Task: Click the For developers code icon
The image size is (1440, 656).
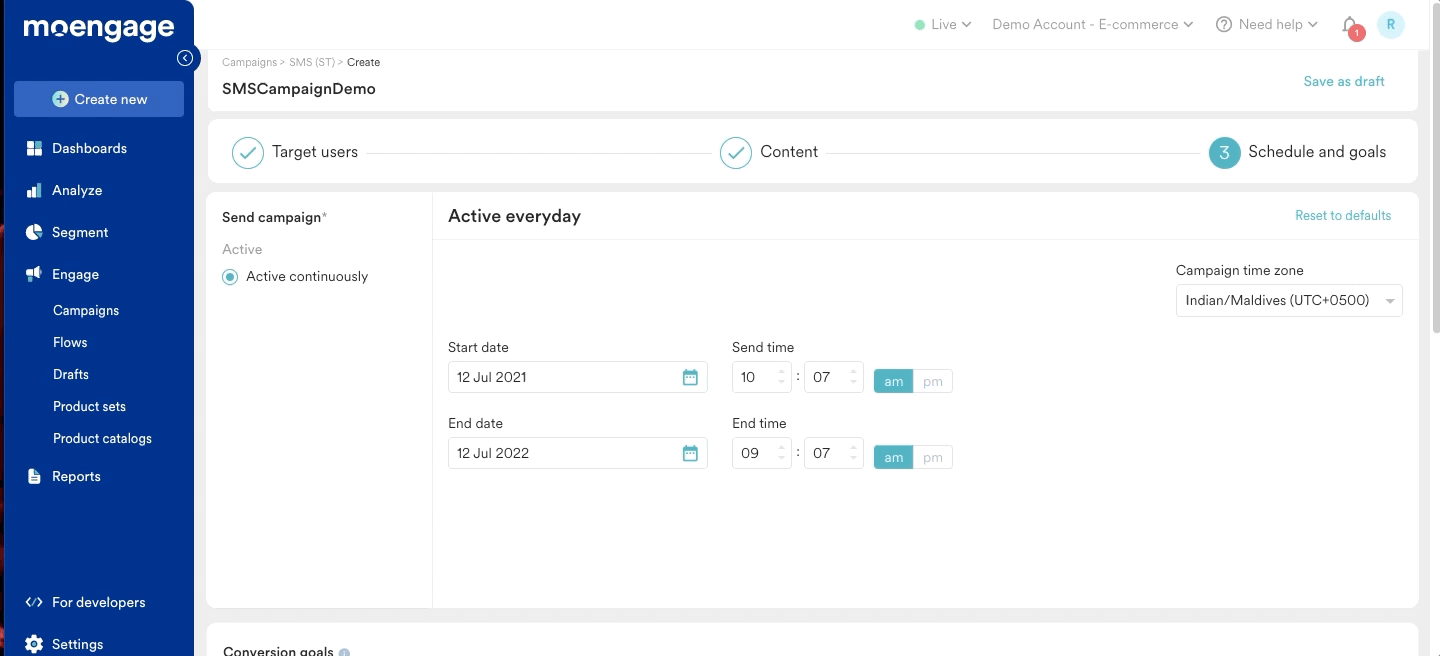Action: 34,602
